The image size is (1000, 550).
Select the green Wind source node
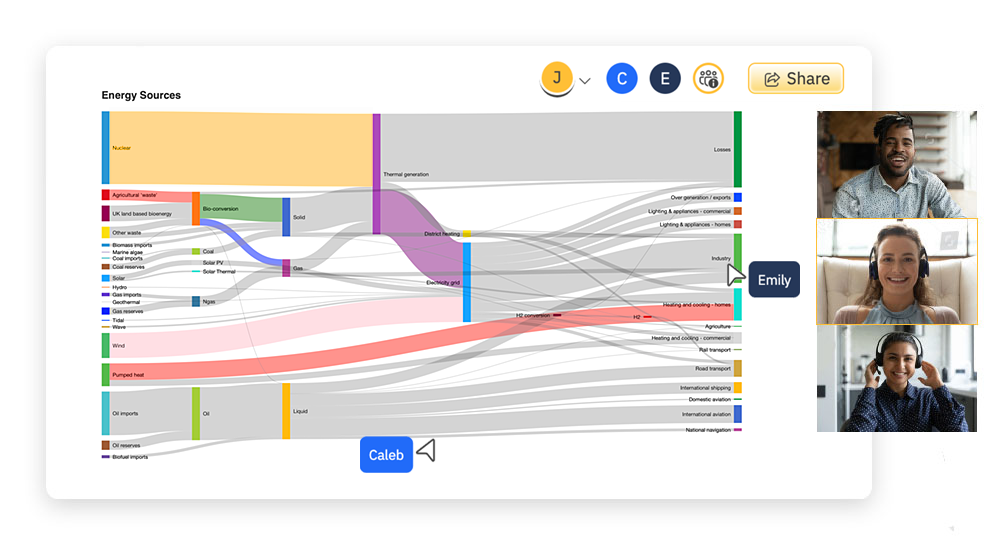click(105, 345)
